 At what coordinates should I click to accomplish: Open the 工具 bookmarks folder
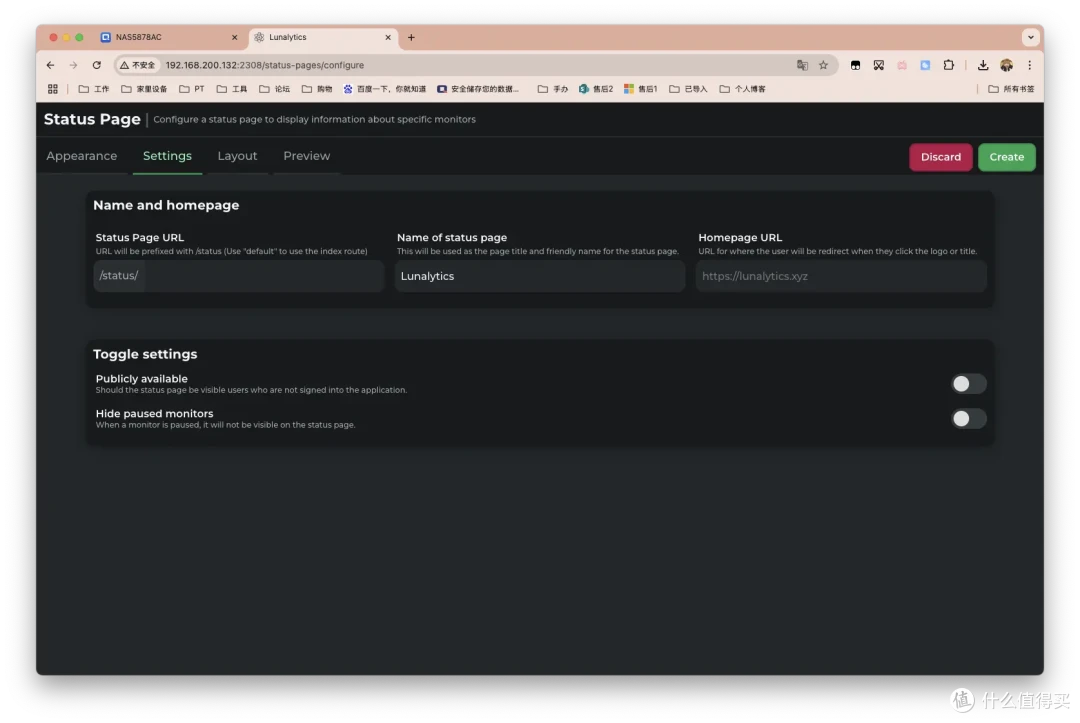coord(231,89)
